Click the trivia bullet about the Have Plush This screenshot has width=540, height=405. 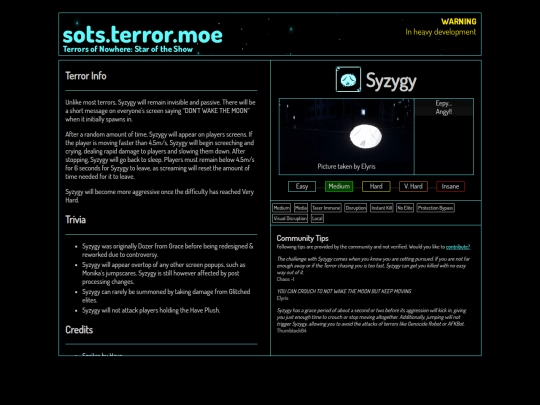151,310
